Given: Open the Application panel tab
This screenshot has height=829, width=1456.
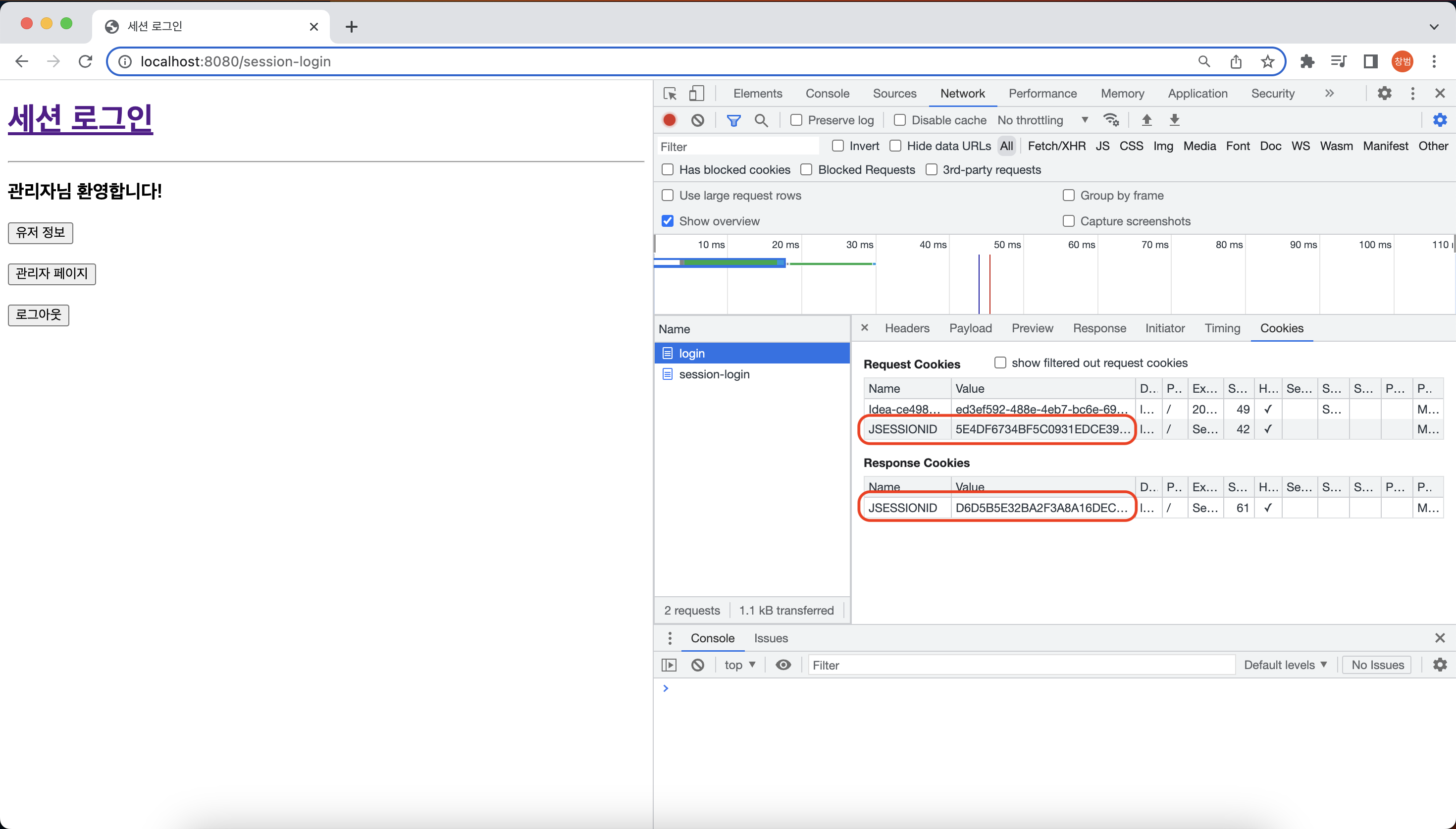Looking at the screenshot, I should pos(1197,94).
